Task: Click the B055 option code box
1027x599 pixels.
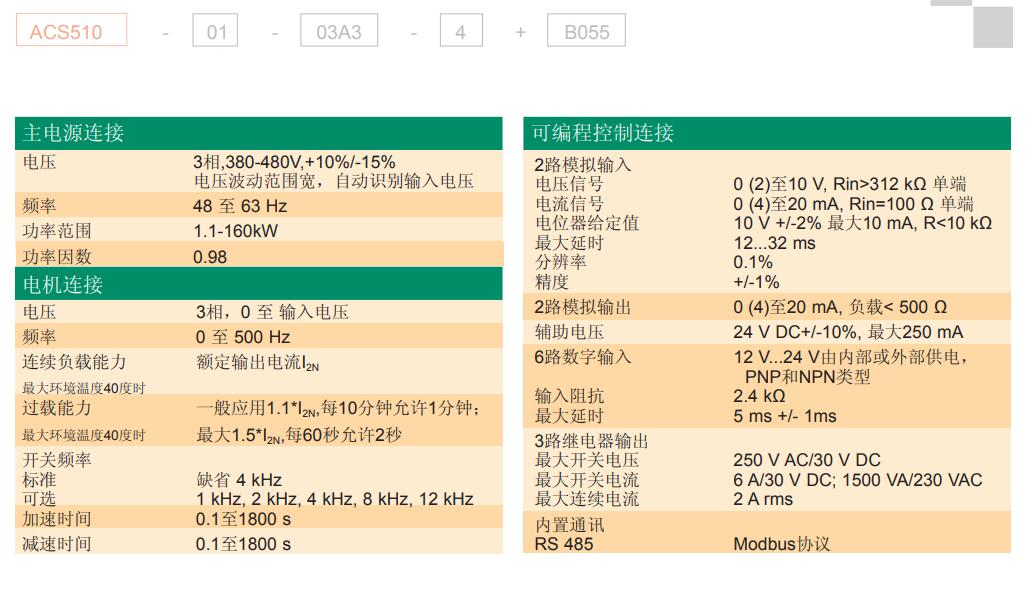Action: pos(586,31)
